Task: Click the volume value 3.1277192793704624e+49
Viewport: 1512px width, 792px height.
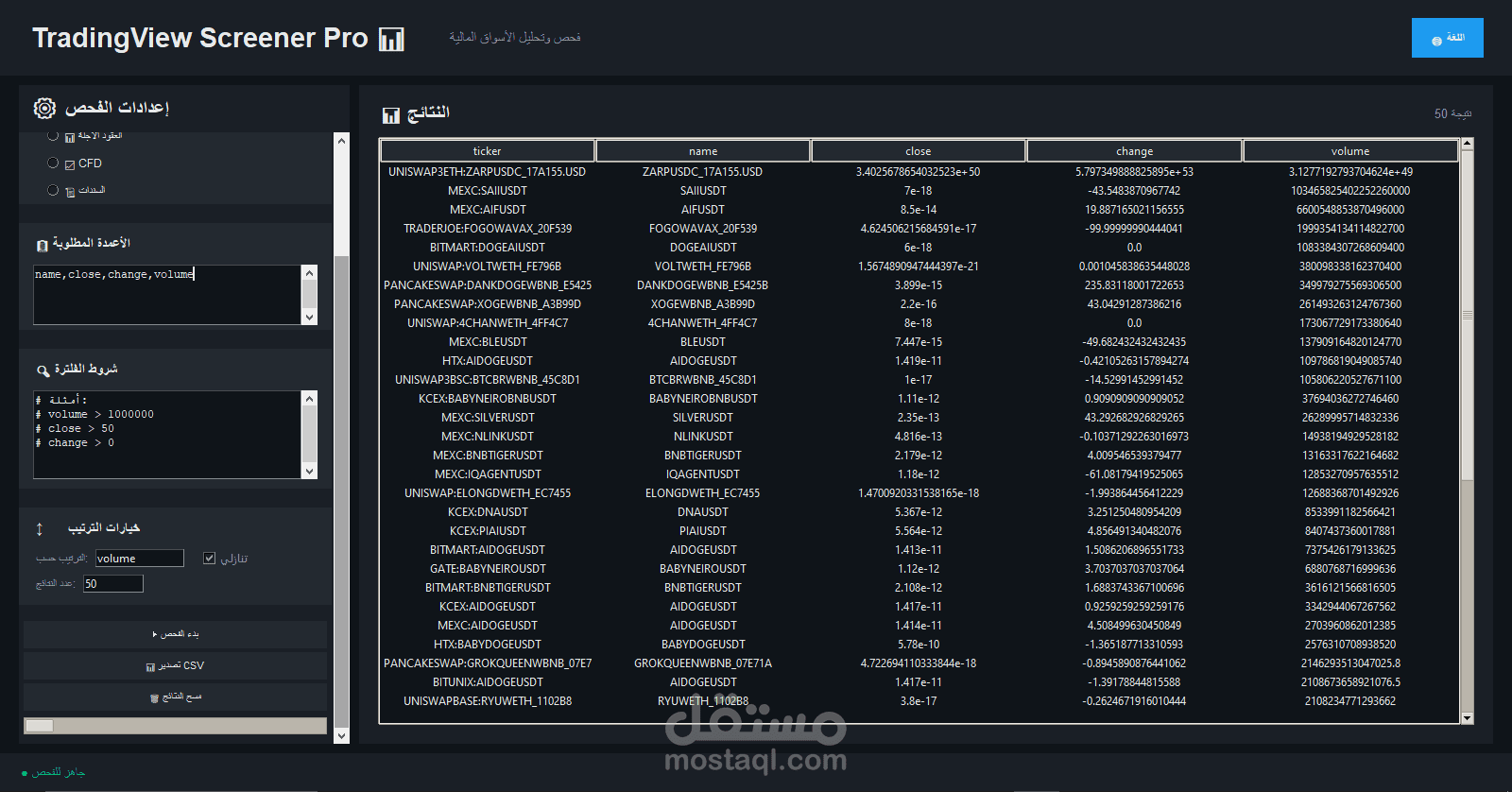Action: [1350, 172]
